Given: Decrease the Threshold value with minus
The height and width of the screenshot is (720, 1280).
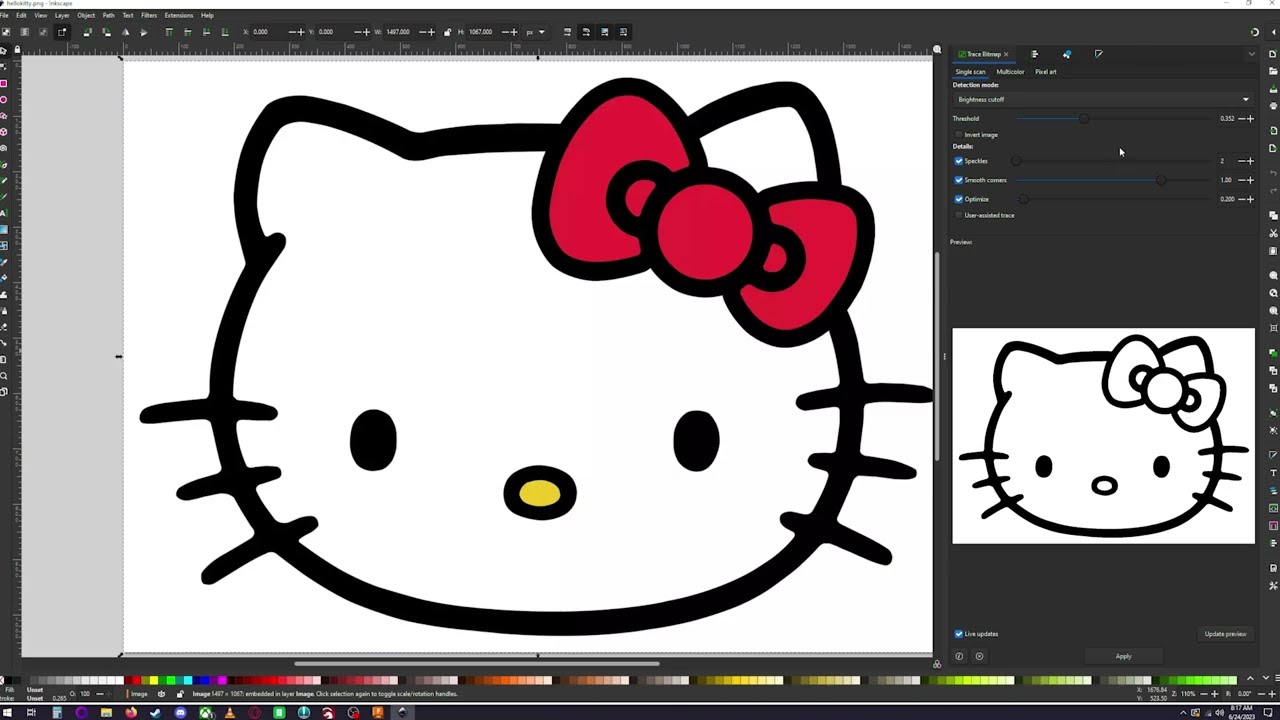Looking at the screenshot, I should tap(1241, 119).
